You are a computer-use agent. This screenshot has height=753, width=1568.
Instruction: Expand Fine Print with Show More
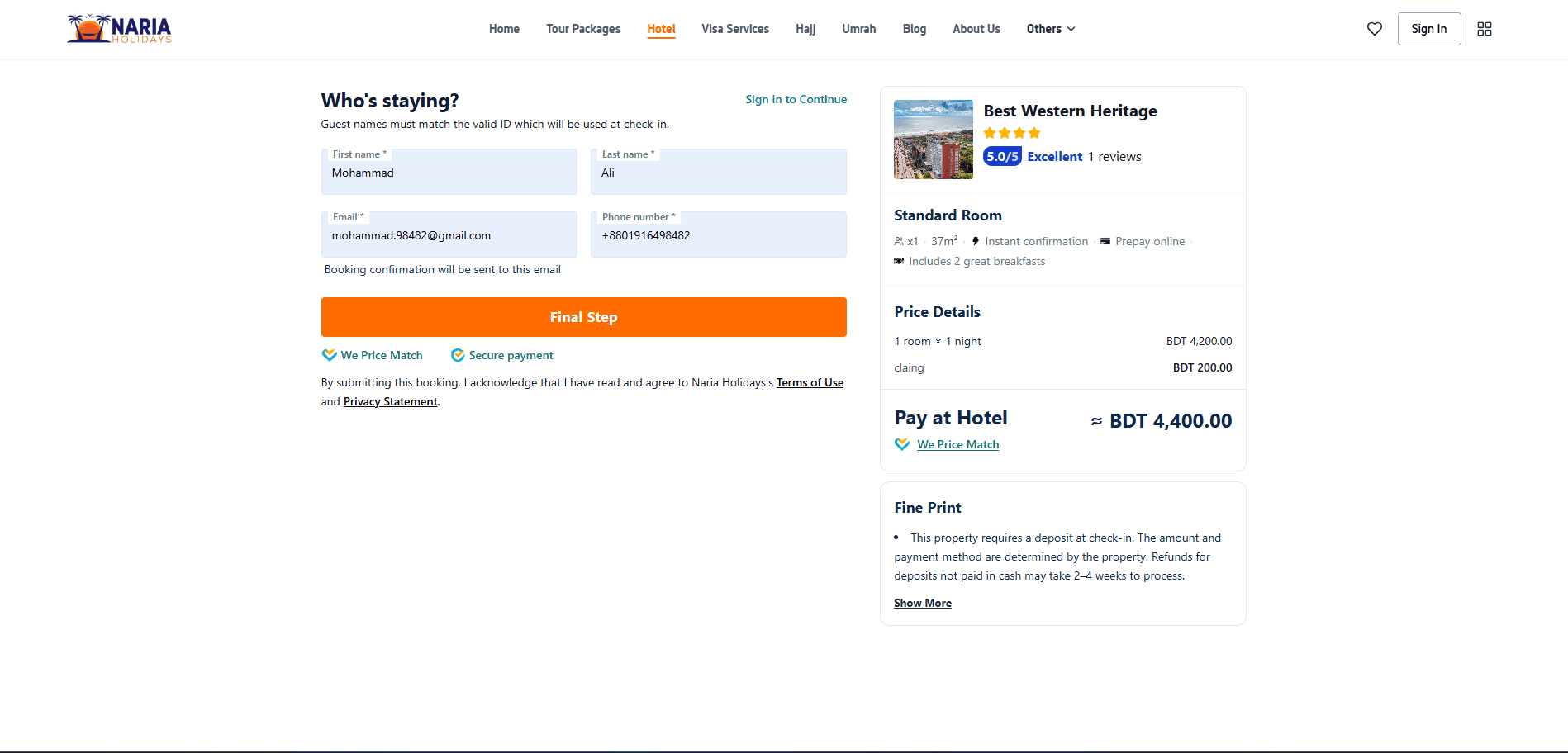923,603
